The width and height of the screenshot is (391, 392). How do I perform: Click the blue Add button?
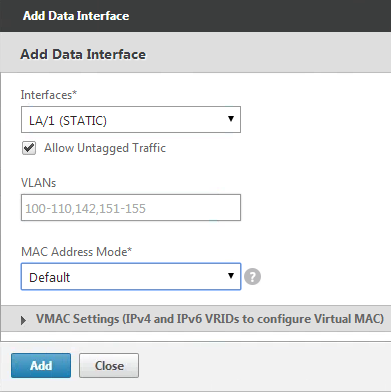coord(41,366)
